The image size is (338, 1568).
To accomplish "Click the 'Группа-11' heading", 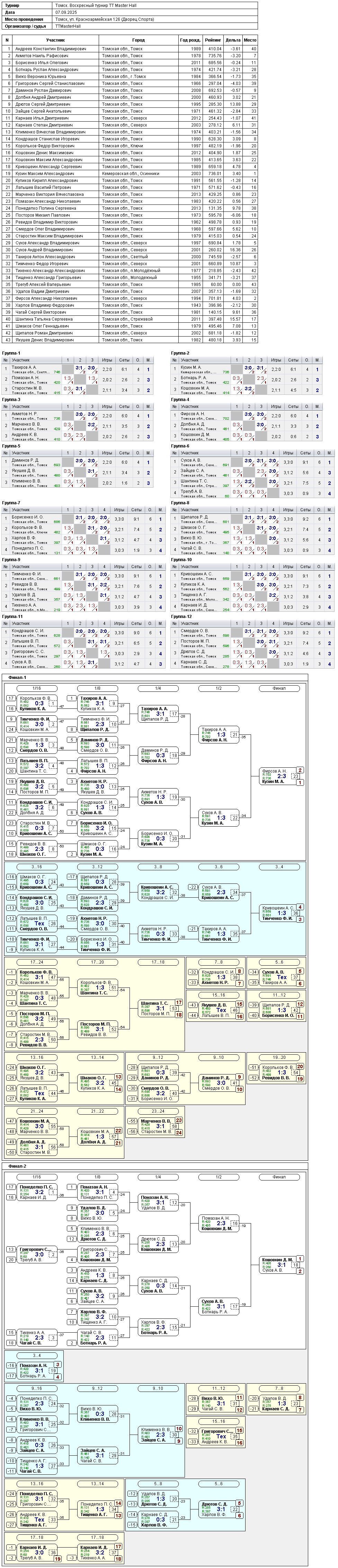I will click(12, 617).
